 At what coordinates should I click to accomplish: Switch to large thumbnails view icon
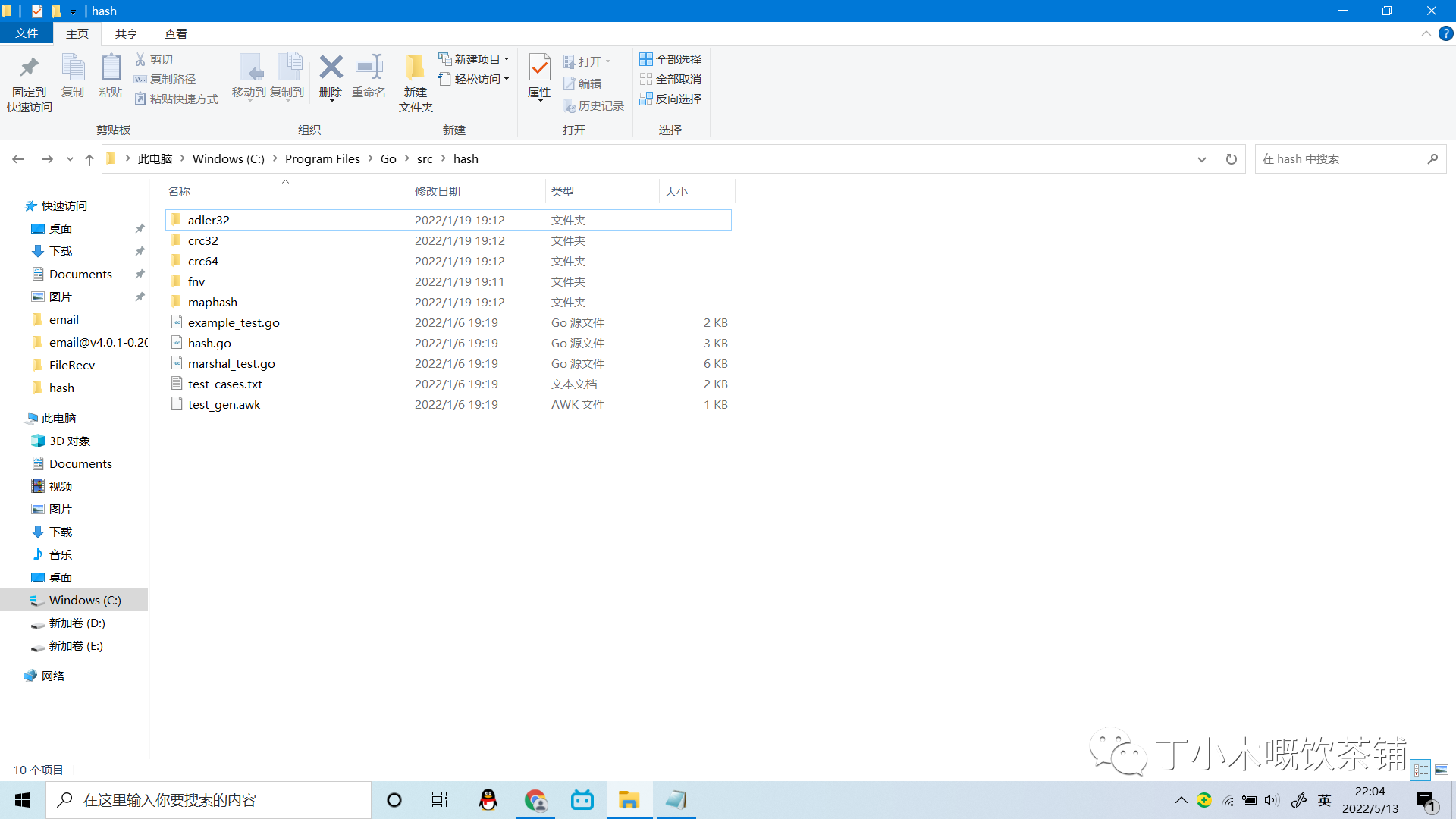[1442, 770]
